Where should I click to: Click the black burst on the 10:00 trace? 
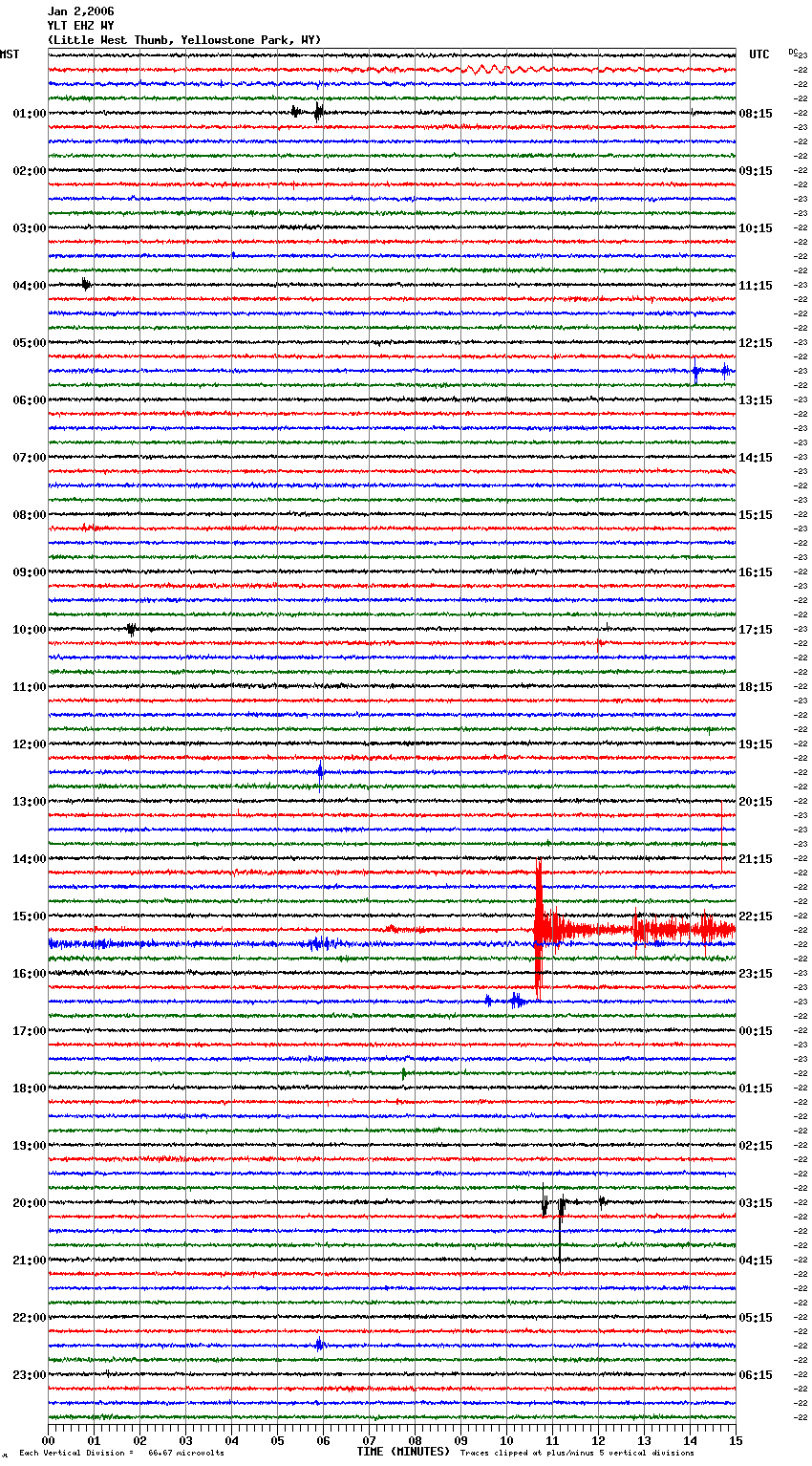click(131, 629)
